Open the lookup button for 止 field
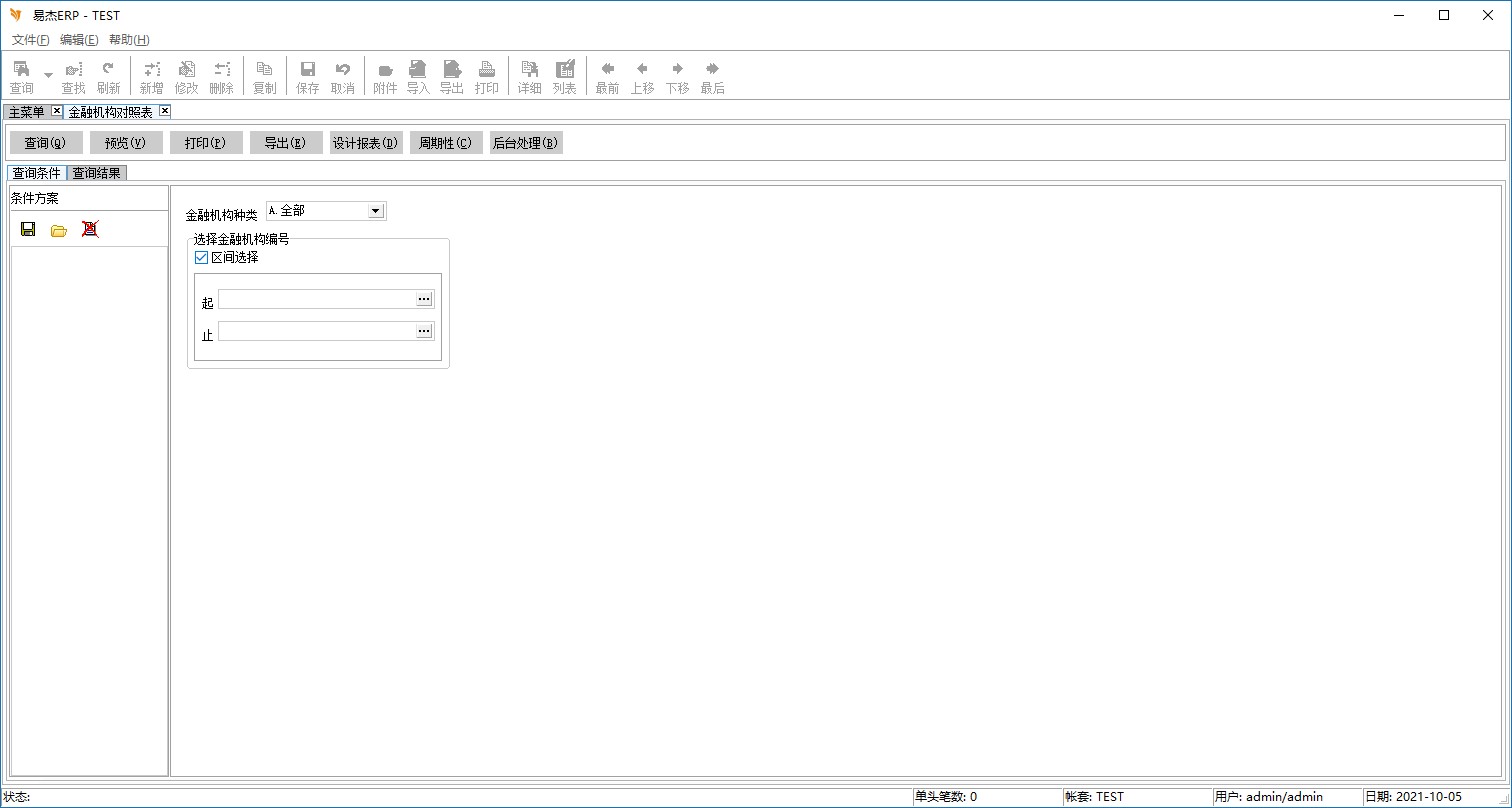Image resolution: width=1512 pixels, height=808 pixels. point(424,331)
